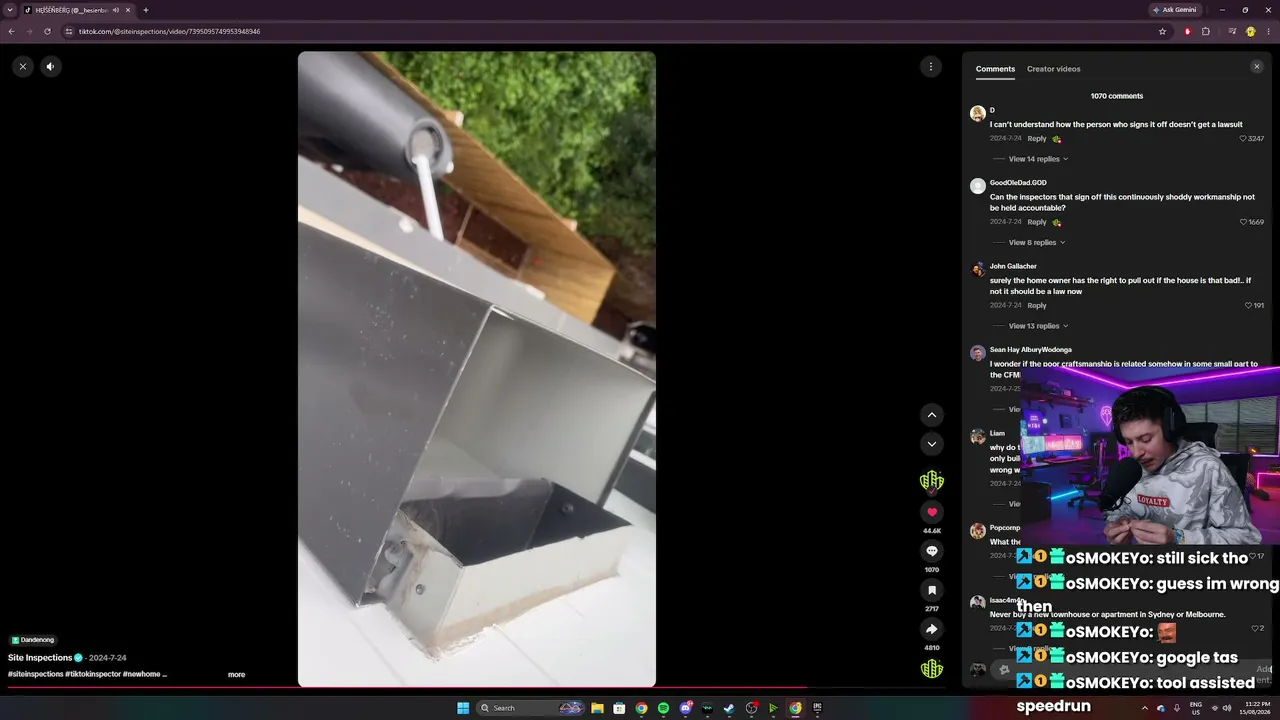Expand 'View 13 replies' under John Gallacher
The width and height of the screenshot is (1280, 720).
pyautogui.click(x=1038, y=326)
